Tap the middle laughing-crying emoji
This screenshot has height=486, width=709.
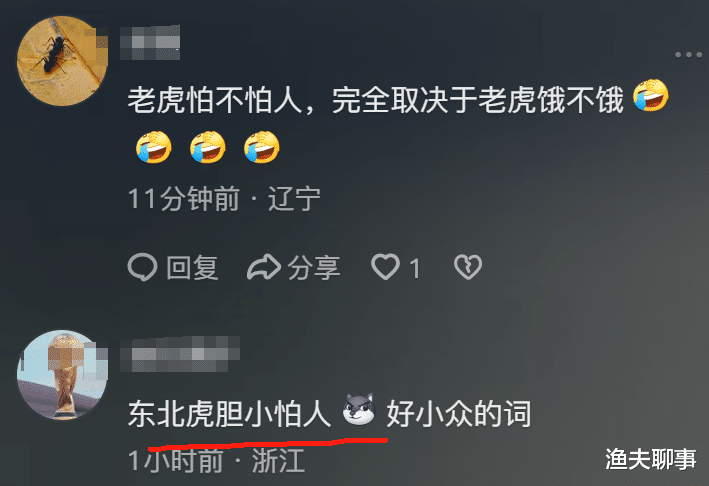(x=208, y=147)
